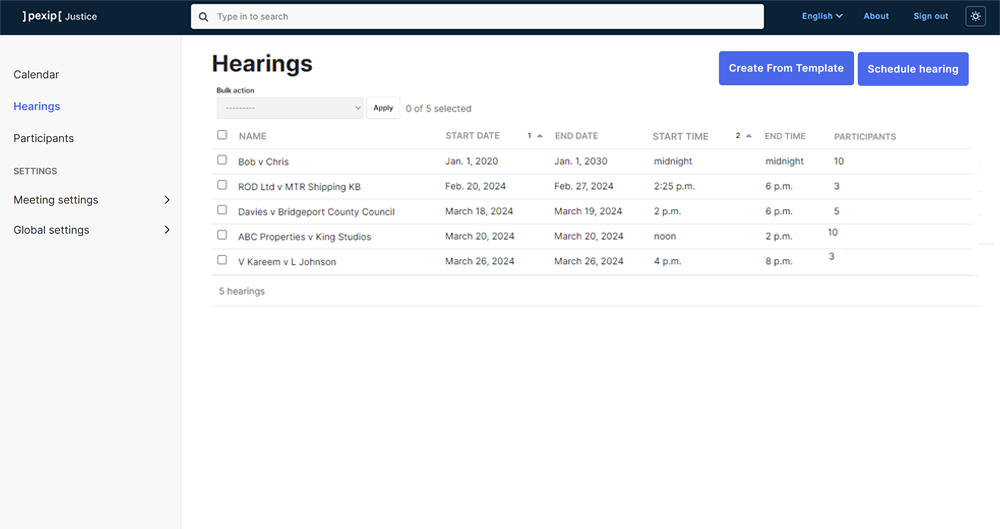The width and height of the screenshot is (1000, 529).
Task: Tick the V Kareem v L Johnson checkbox
Action: 222,260
